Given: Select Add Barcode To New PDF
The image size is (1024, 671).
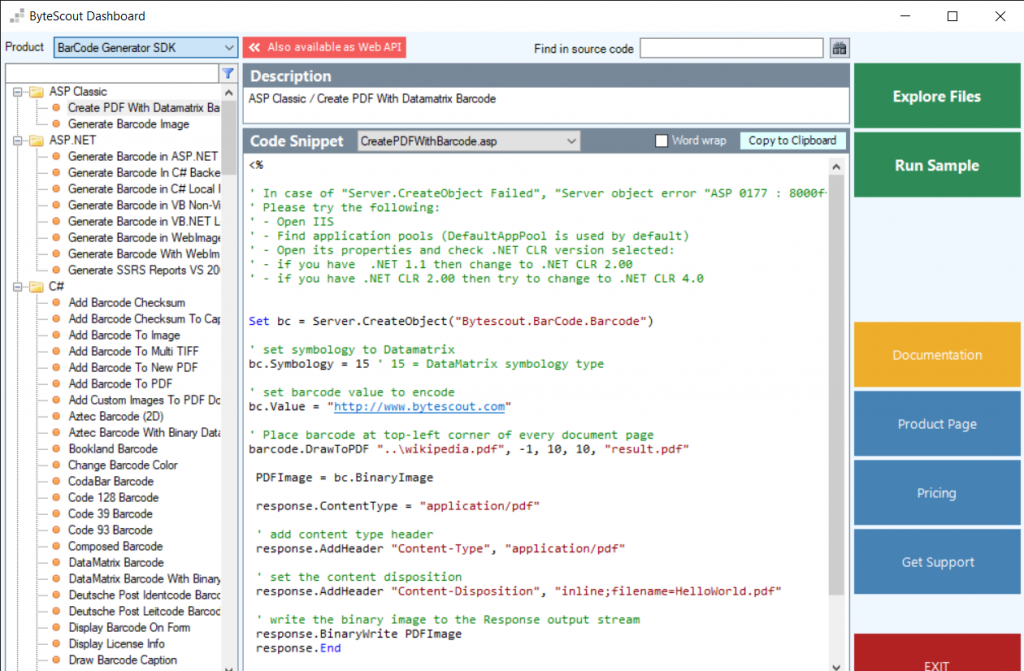Looking at the screenshot, I should (x=133, y=368).
